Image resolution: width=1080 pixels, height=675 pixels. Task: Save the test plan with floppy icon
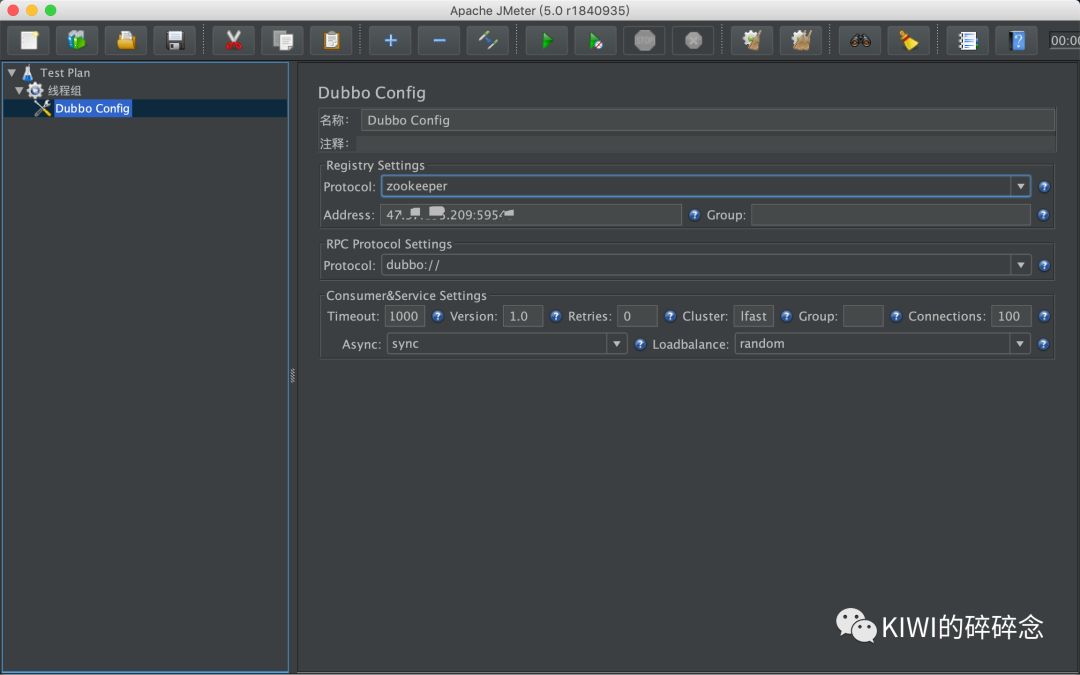tap(175, 41)
